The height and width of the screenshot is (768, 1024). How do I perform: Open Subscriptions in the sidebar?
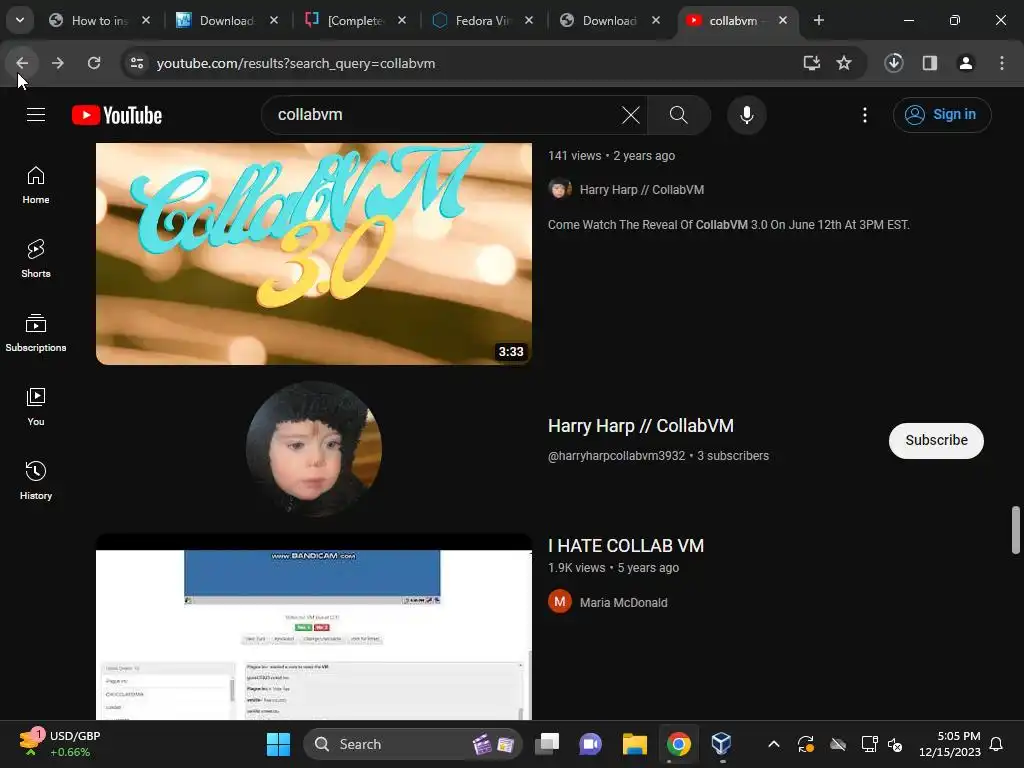tap(36, 333)
